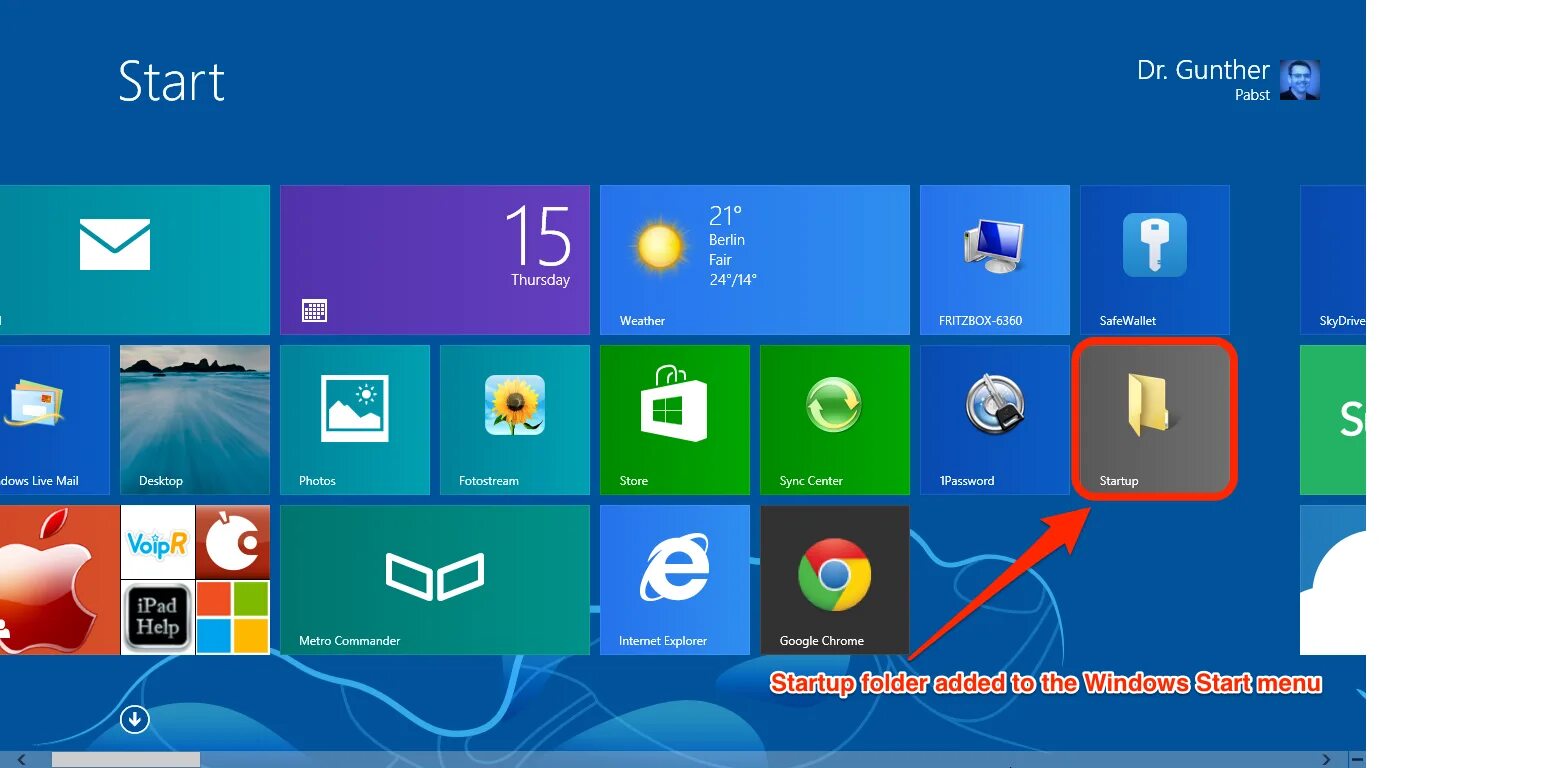Screen dimensions: 1568x768
Task: Click the horizontal scrollbar left arrow
Action: tap(22, 760)
